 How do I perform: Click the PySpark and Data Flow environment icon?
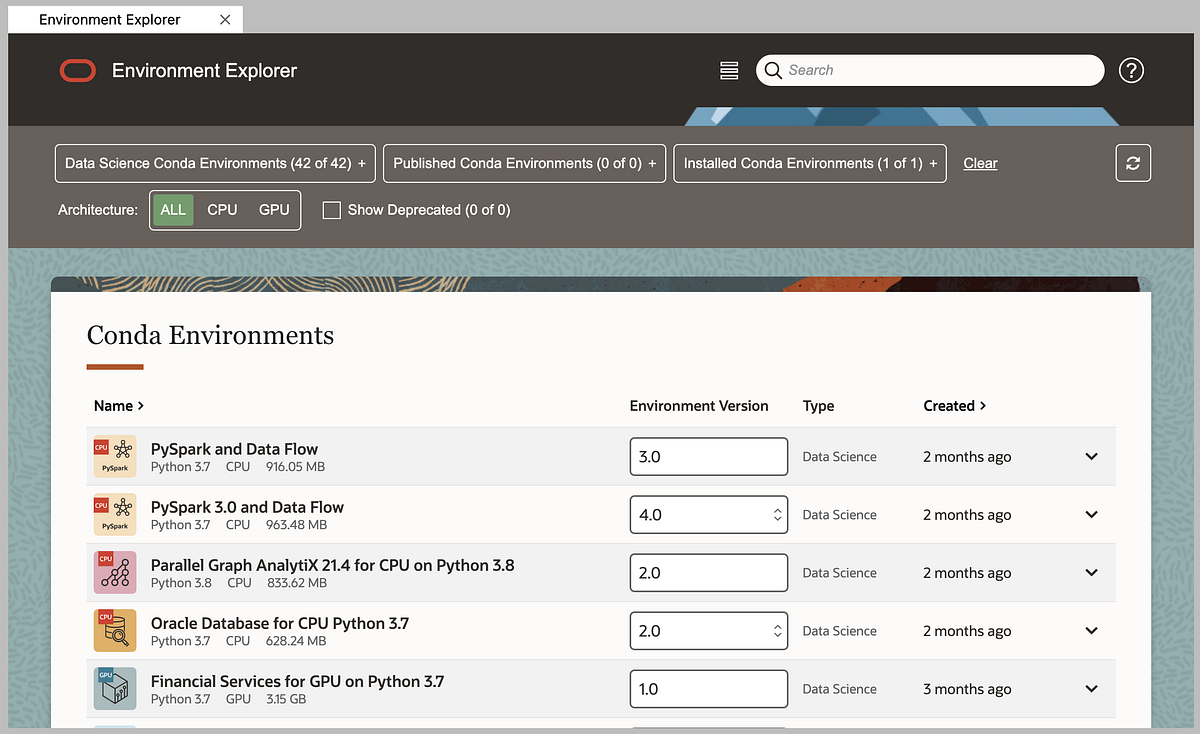tap(114, 456)
